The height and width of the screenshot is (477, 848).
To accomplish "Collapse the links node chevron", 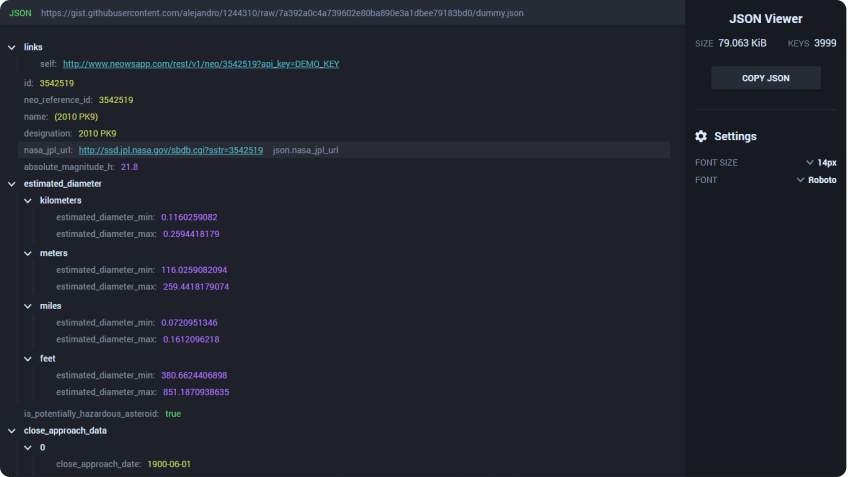I will tap(12, 48).
